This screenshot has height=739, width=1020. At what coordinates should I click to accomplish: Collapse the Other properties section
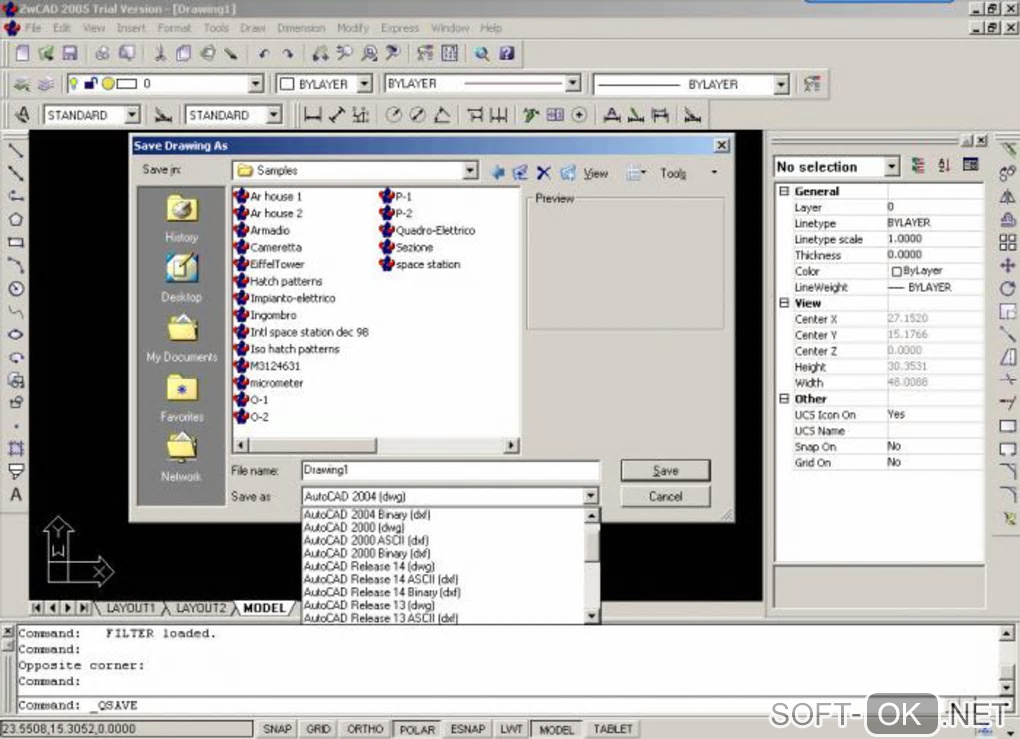pos(784,399)
